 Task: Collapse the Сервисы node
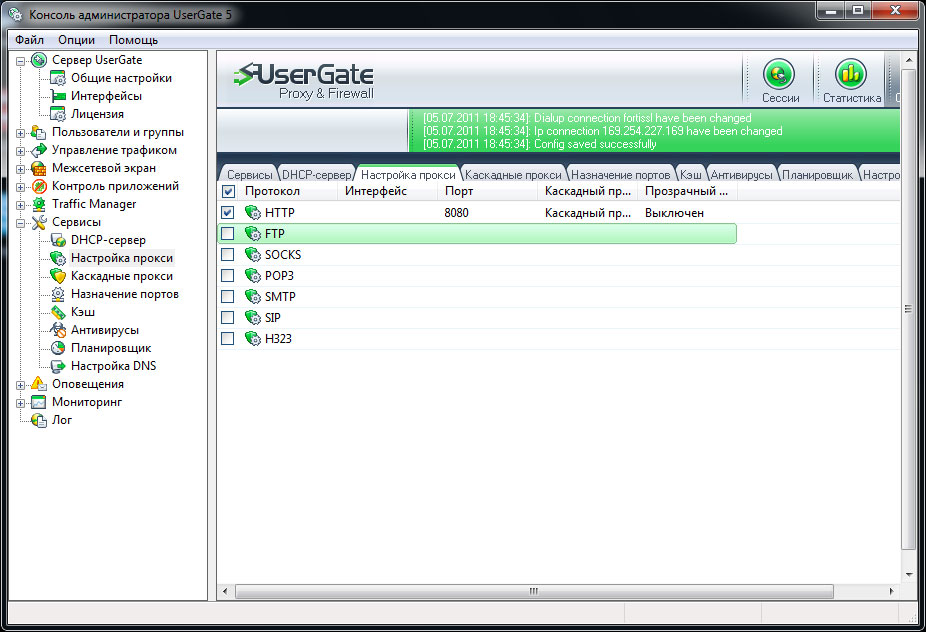[x=21, y=223]
